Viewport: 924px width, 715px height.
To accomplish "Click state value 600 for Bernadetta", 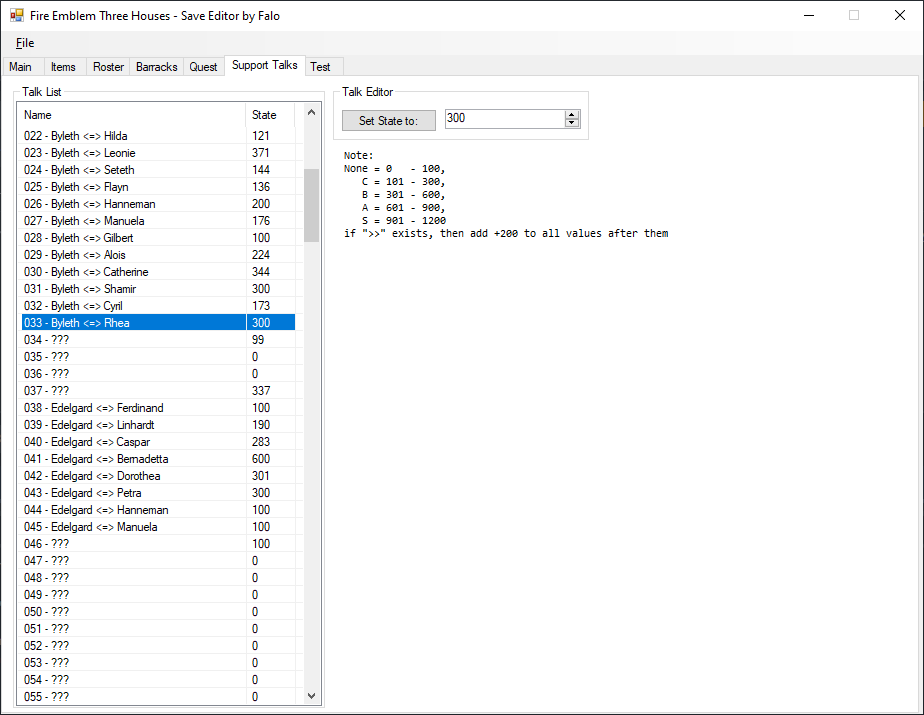I will tap(261, 459).
